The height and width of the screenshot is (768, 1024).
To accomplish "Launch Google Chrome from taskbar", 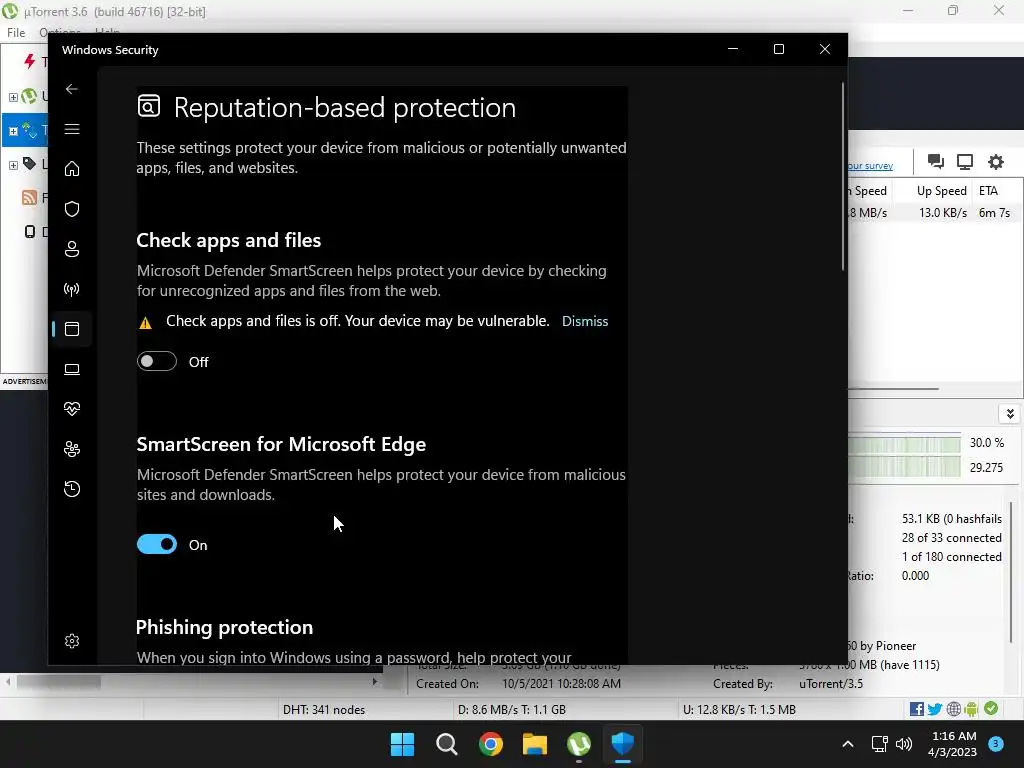I will [x=490, y=744].
